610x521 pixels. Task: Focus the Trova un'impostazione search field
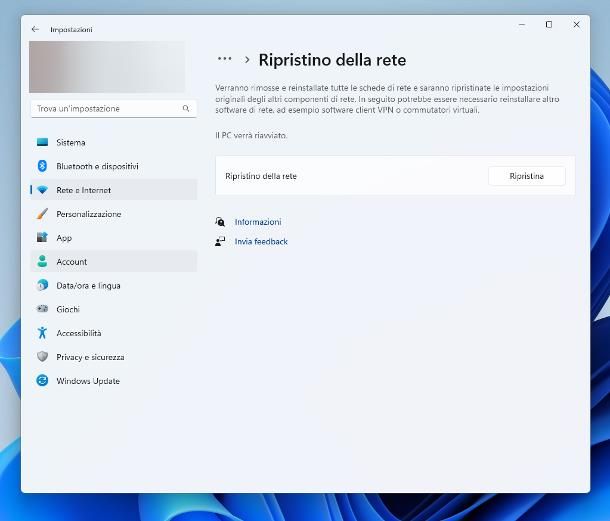point(114,109)
